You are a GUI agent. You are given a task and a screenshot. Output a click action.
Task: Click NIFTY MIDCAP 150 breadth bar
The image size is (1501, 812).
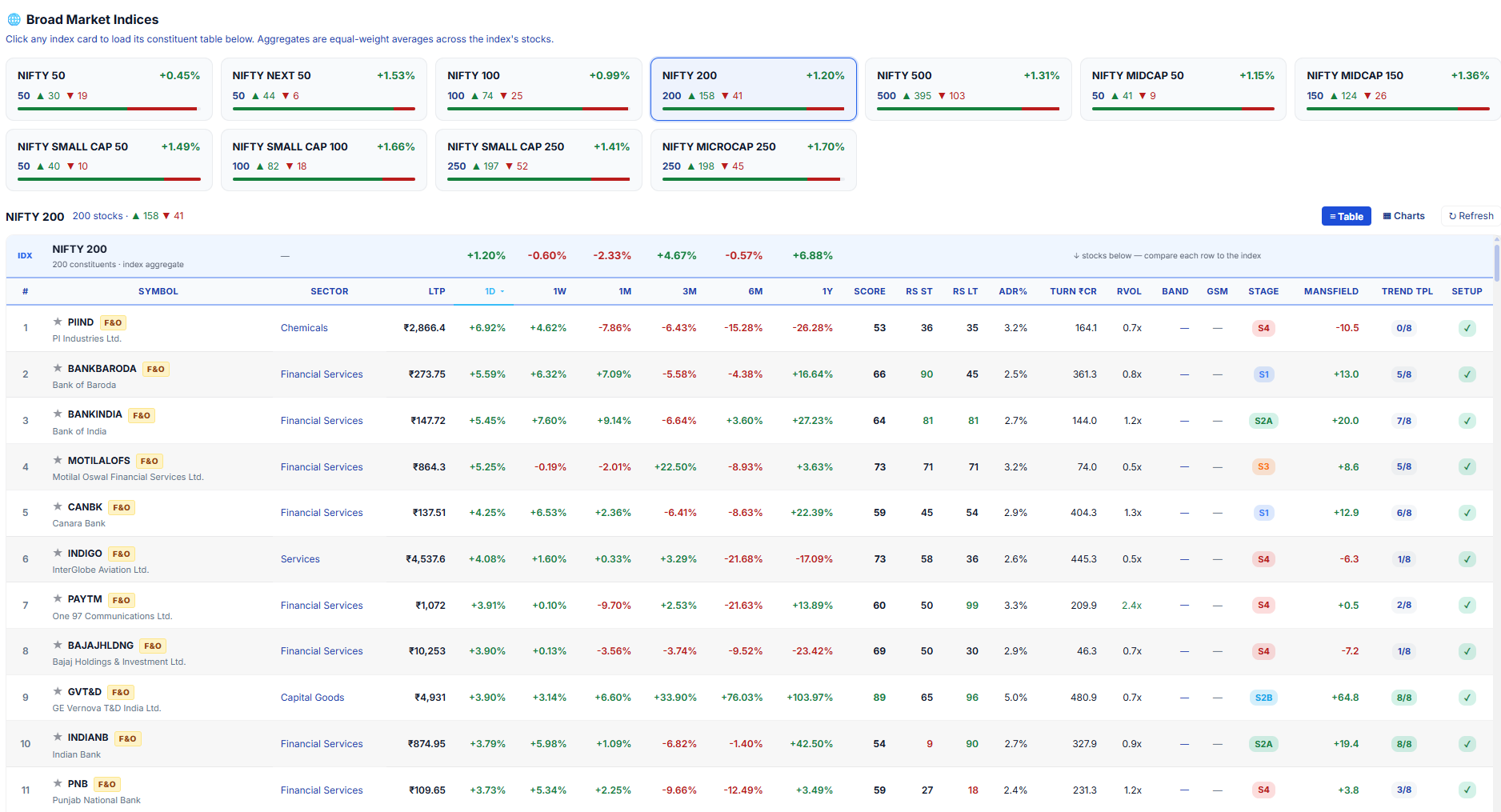click(1398, 109)
